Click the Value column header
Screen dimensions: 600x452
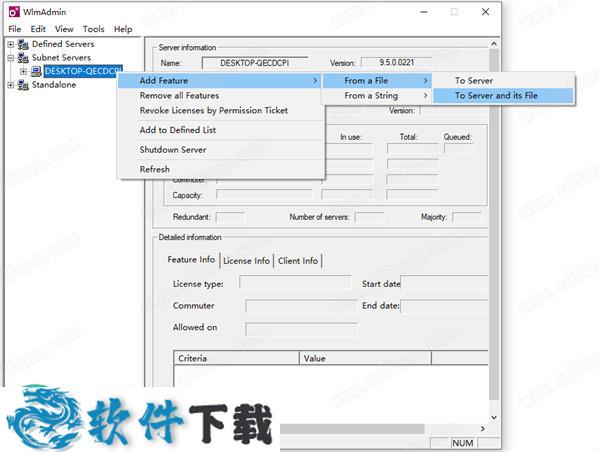pos(365,358)
